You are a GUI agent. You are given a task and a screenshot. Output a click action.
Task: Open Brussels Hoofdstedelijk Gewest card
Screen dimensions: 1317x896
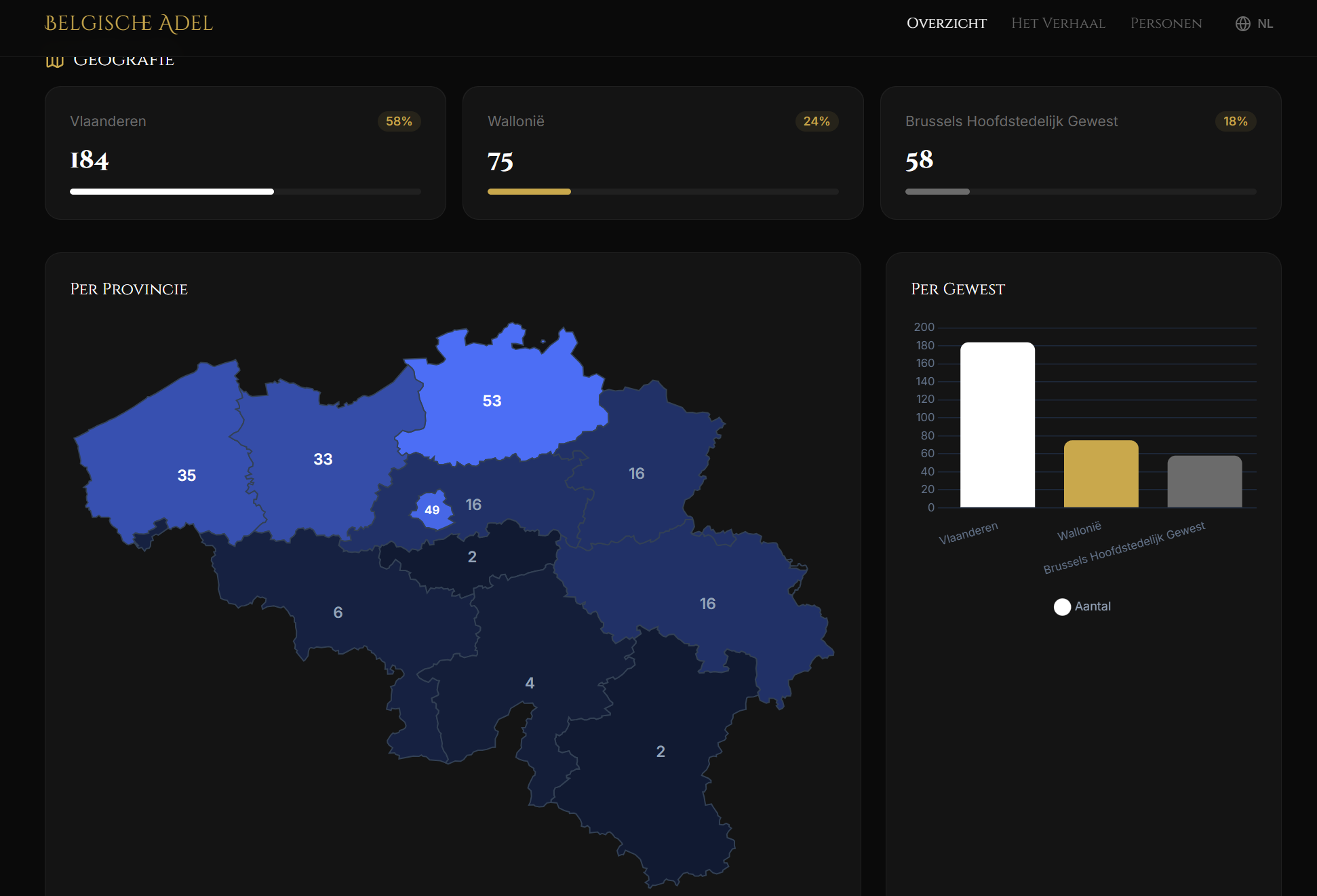point(1080,153)
